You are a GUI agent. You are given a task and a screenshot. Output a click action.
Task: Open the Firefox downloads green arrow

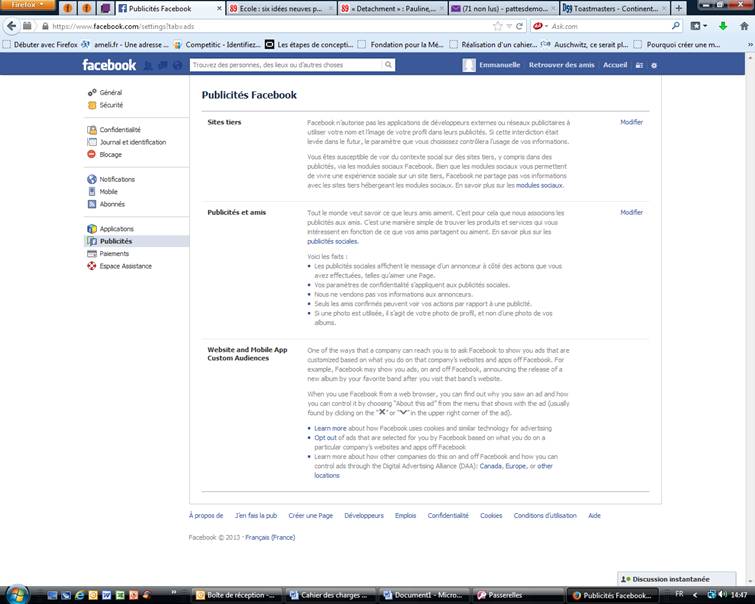point(723,26)
